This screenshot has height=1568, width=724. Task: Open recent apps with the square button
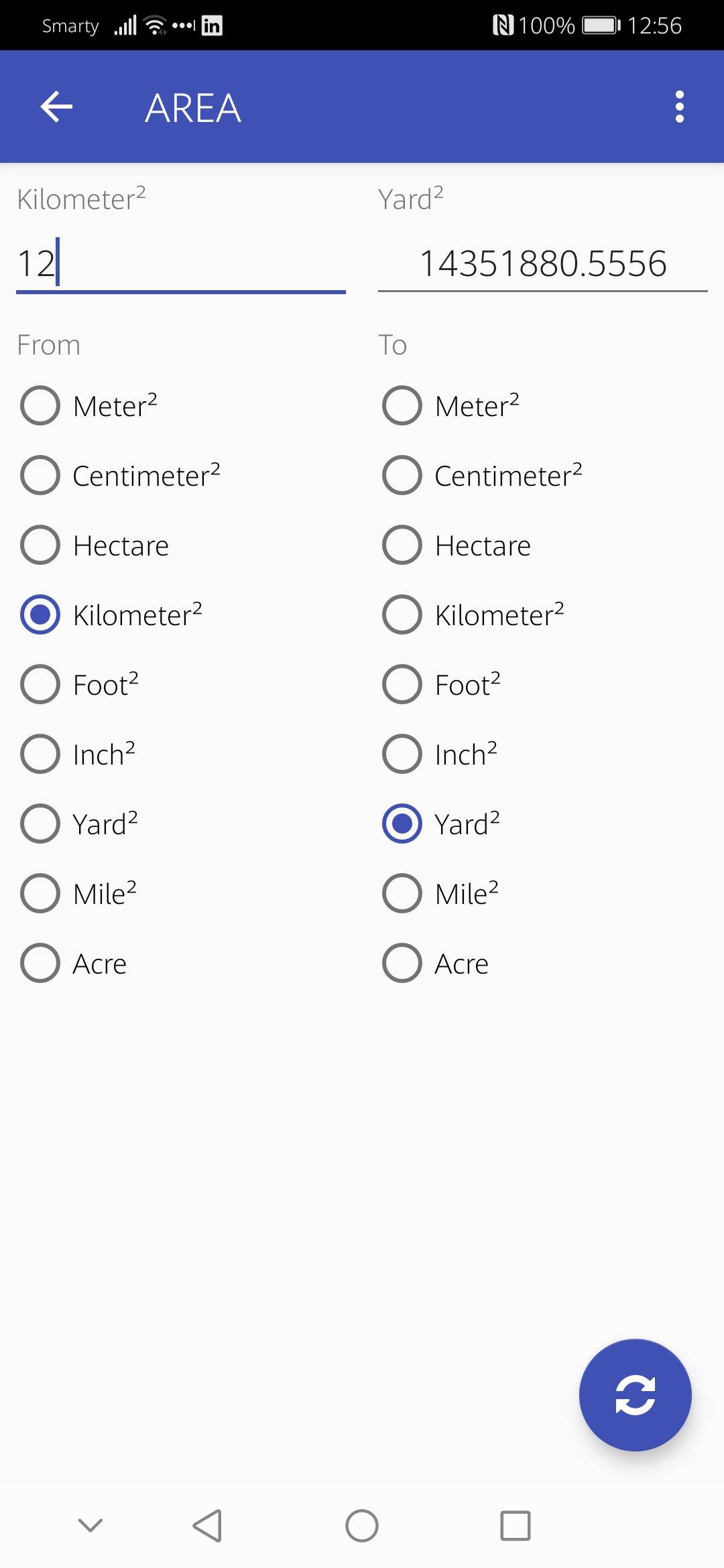[x=516, y=1526]
